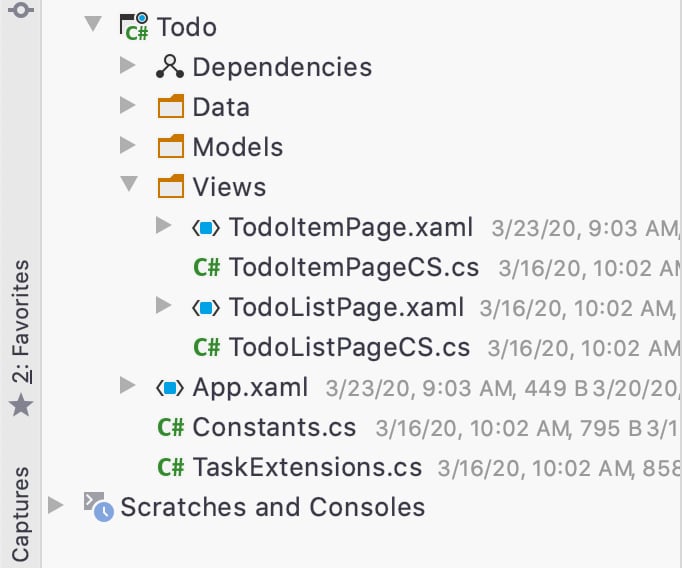Click the Data folder icon
Image resolution: width=682 pixels, height=568 pixels.
pos(171,107)
